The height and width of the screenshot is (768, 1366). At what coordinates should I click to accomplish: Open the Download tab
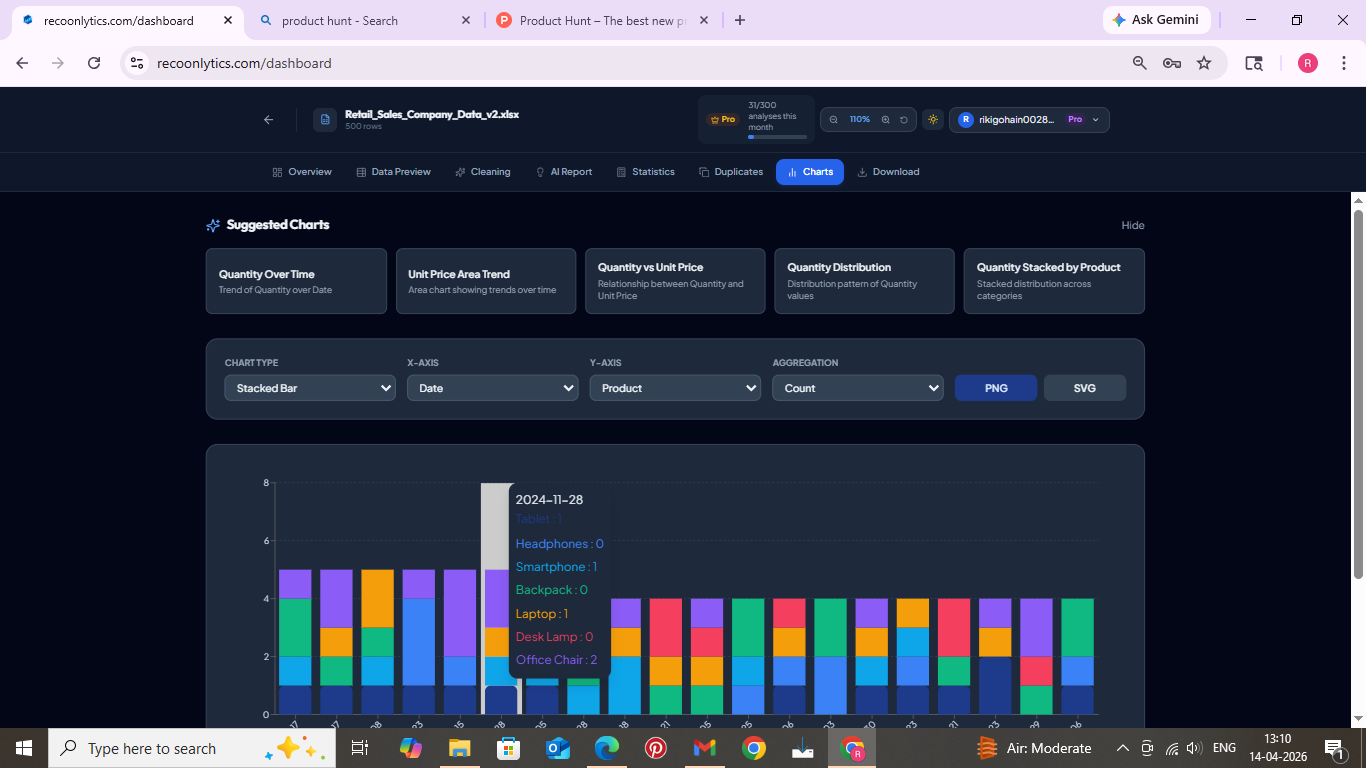tap(888, 172)
